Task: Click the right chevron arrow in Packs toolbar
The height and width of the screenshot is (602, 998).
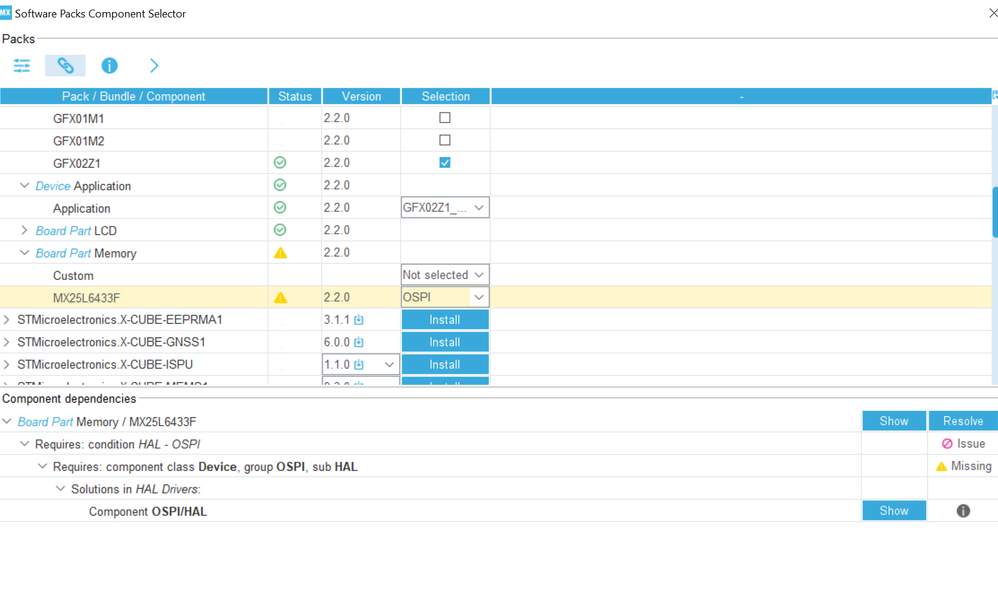Action: (154, 66)
